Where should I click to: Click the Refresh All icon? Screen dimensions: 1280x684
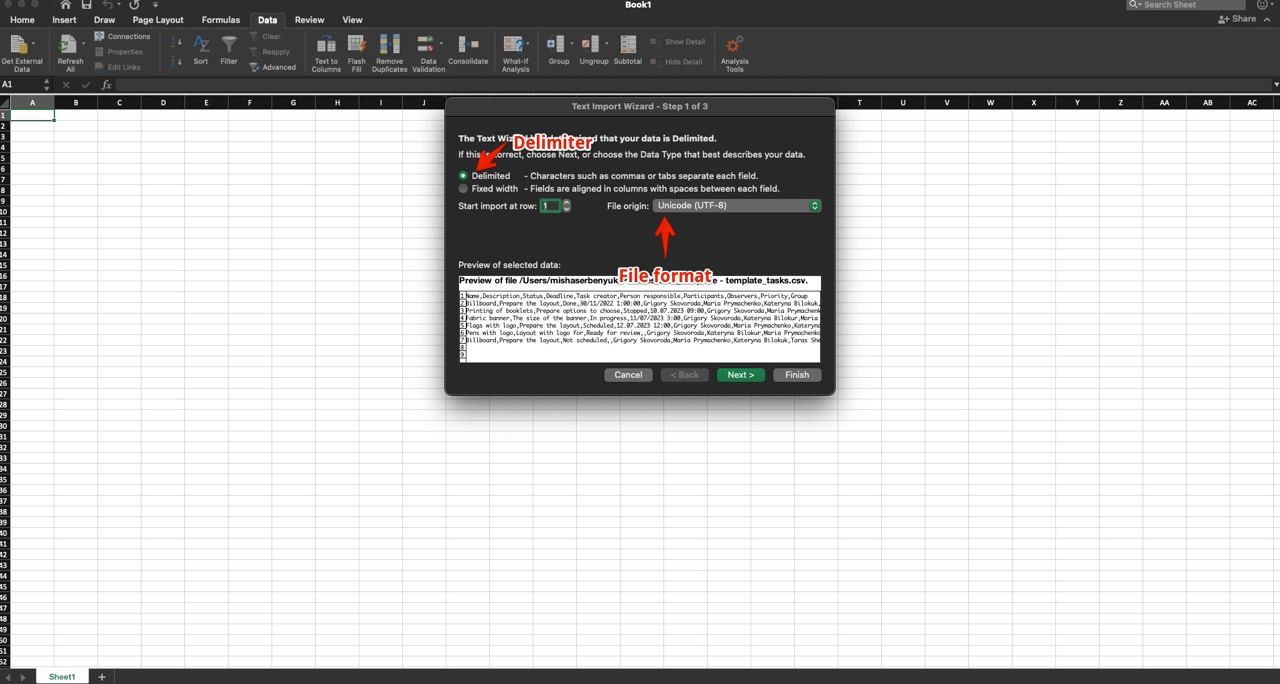[69, 46]
